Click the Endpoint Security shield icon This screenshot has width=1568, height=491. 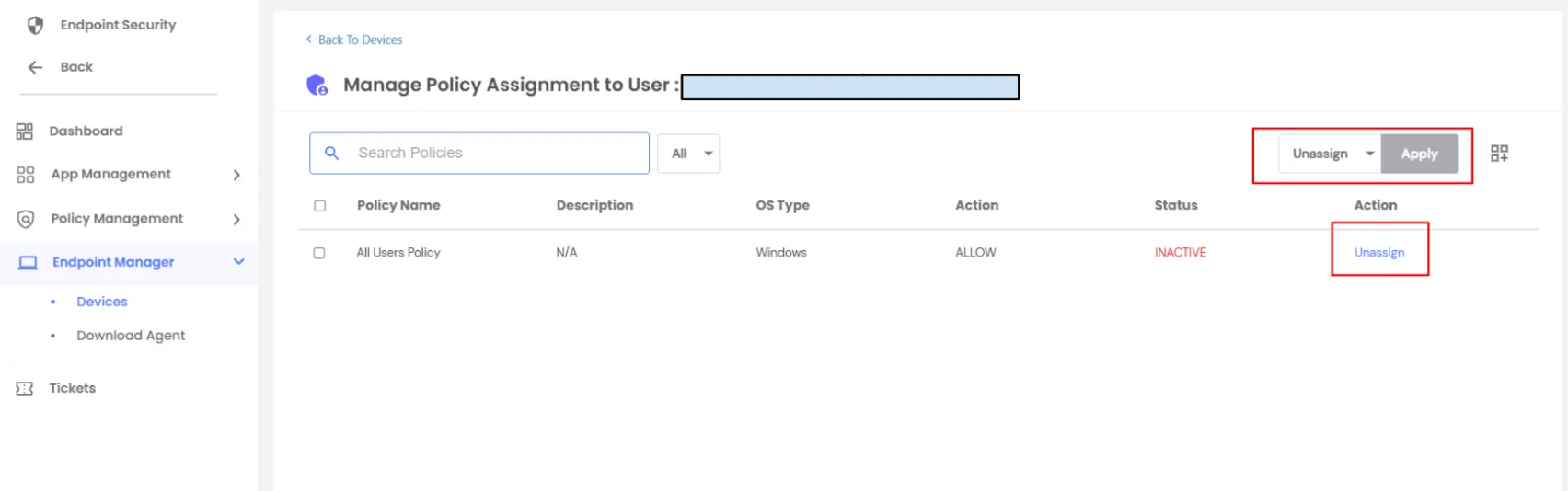click(x=35, y=25)
